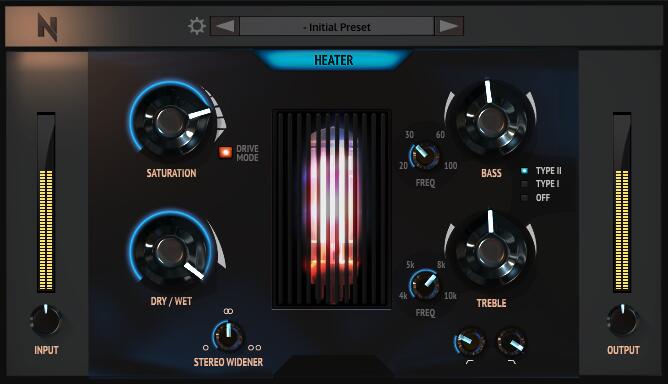This screenshot has height=384, width=668.
Task: Click the Saturation knob
Action: (171, 121)
